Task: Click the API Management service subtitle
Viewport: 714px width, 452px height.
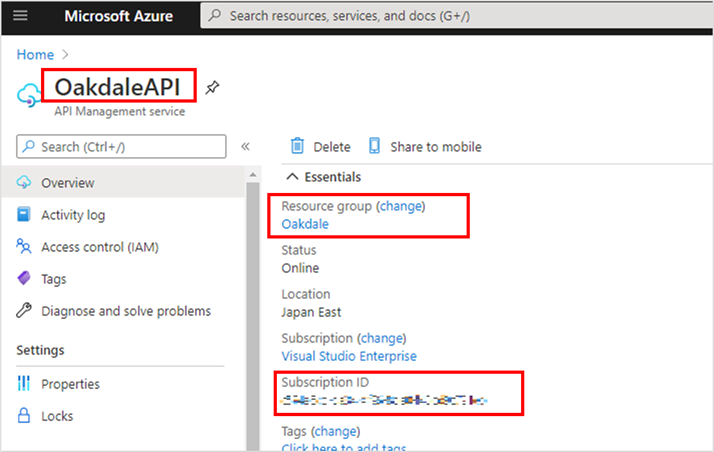Action: [x=120, y=112]
